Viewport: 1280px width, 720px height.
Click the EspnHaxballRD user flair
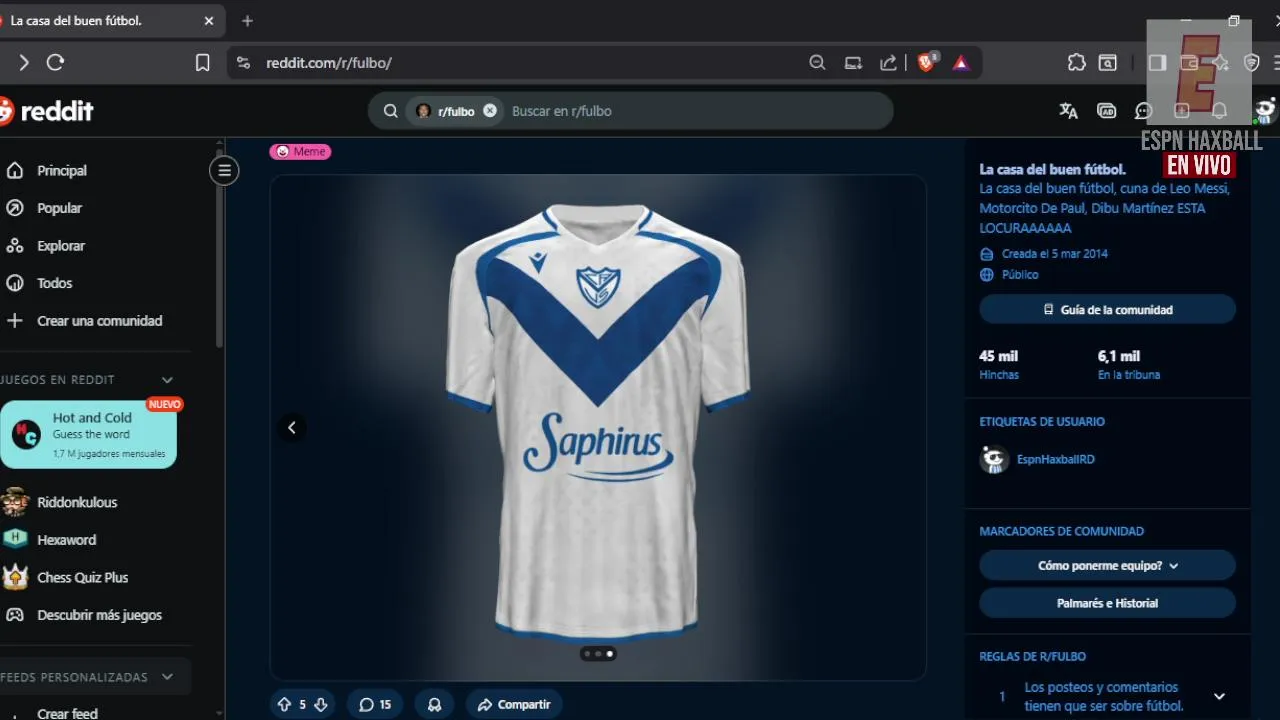[x=1055, y=460]
